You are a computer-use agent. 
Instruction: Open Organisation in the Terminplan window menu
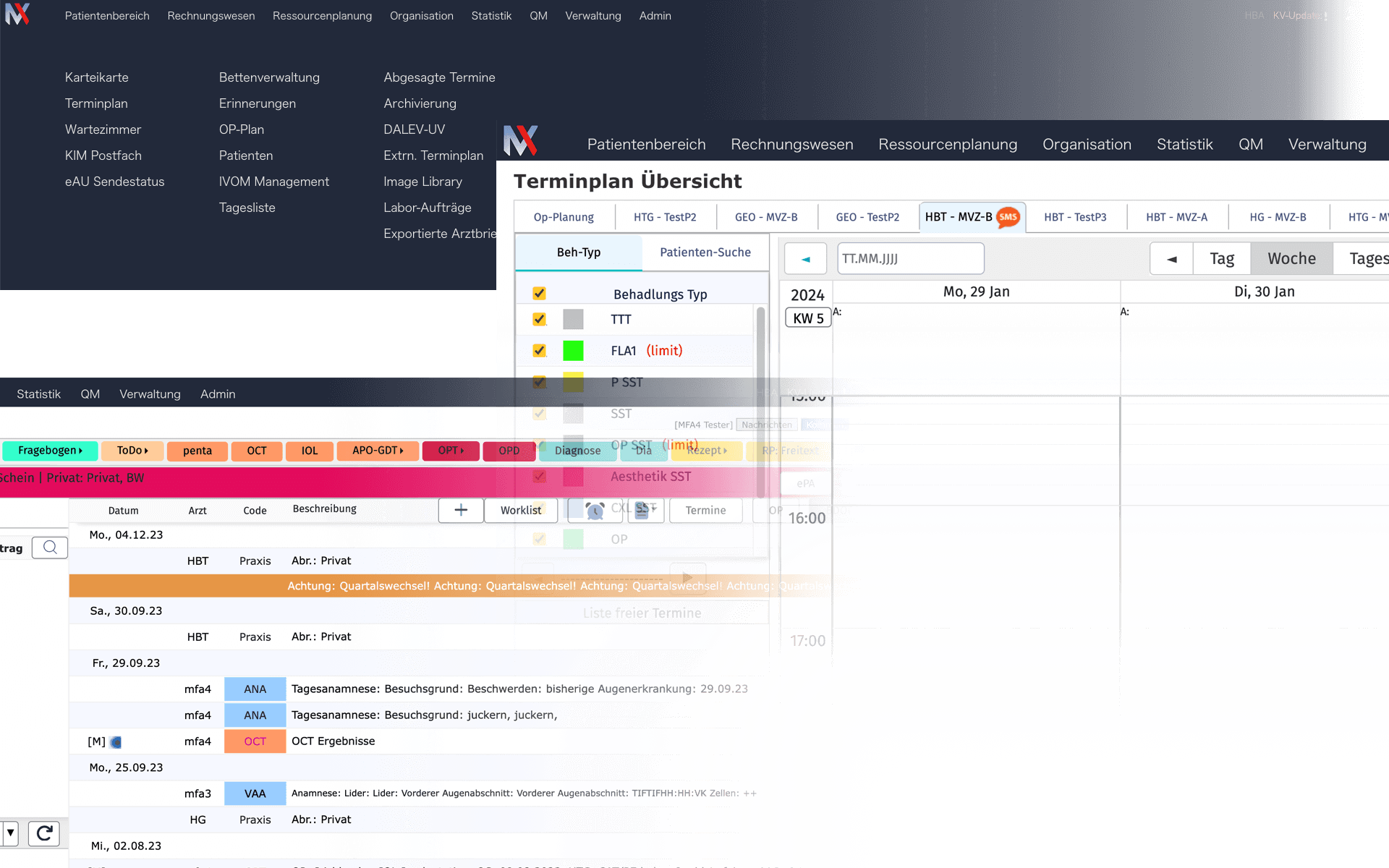coord(1087,144)
